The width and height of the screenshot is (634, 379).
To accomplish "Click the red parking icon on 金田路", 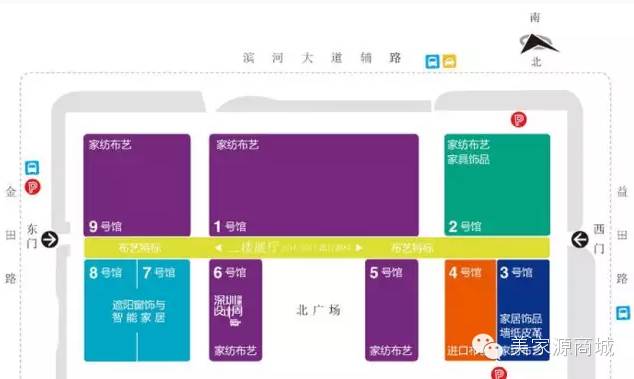I will pos(33,187).
